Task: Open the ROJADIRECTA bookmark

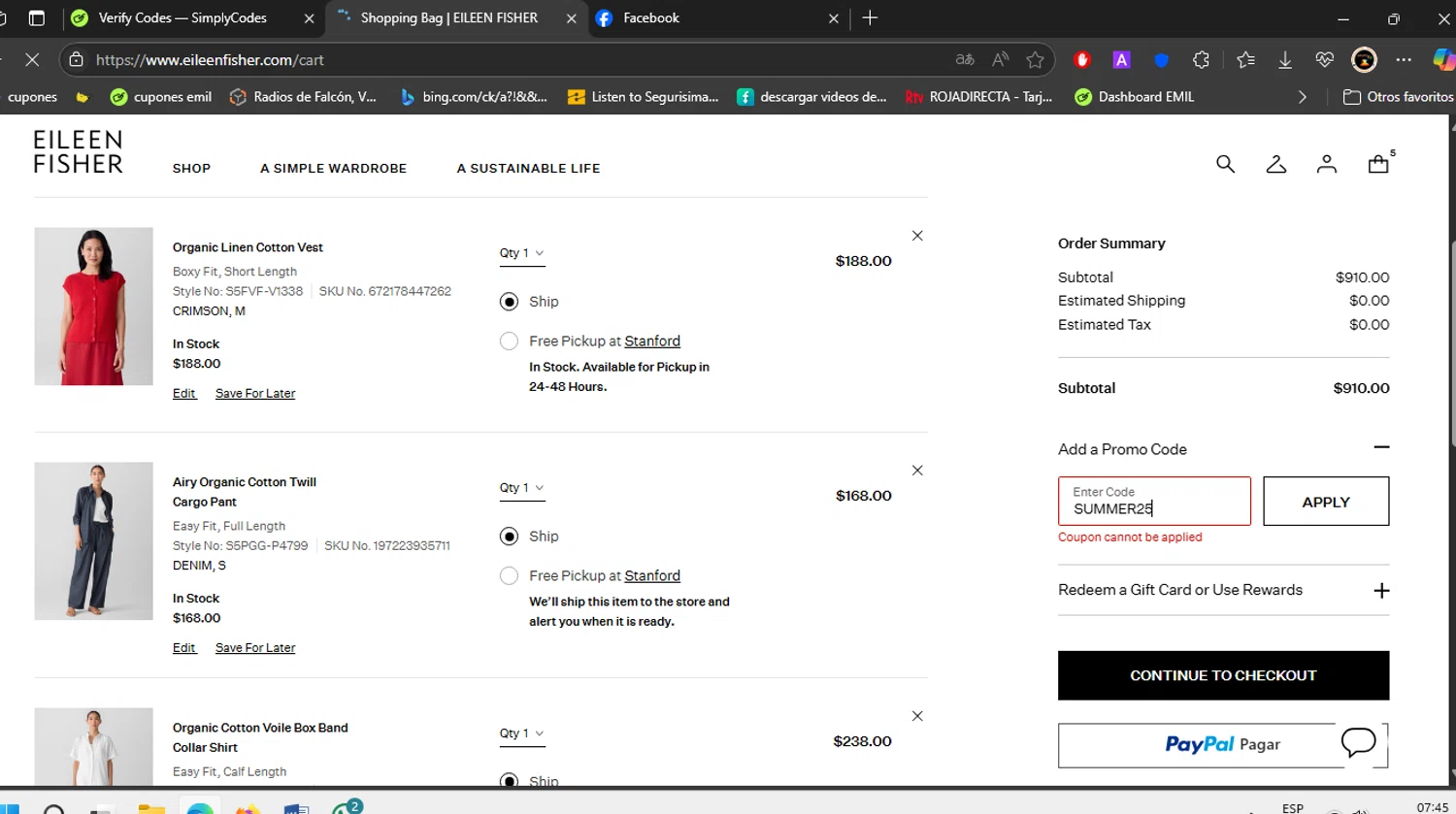Action: coord(978,97)
